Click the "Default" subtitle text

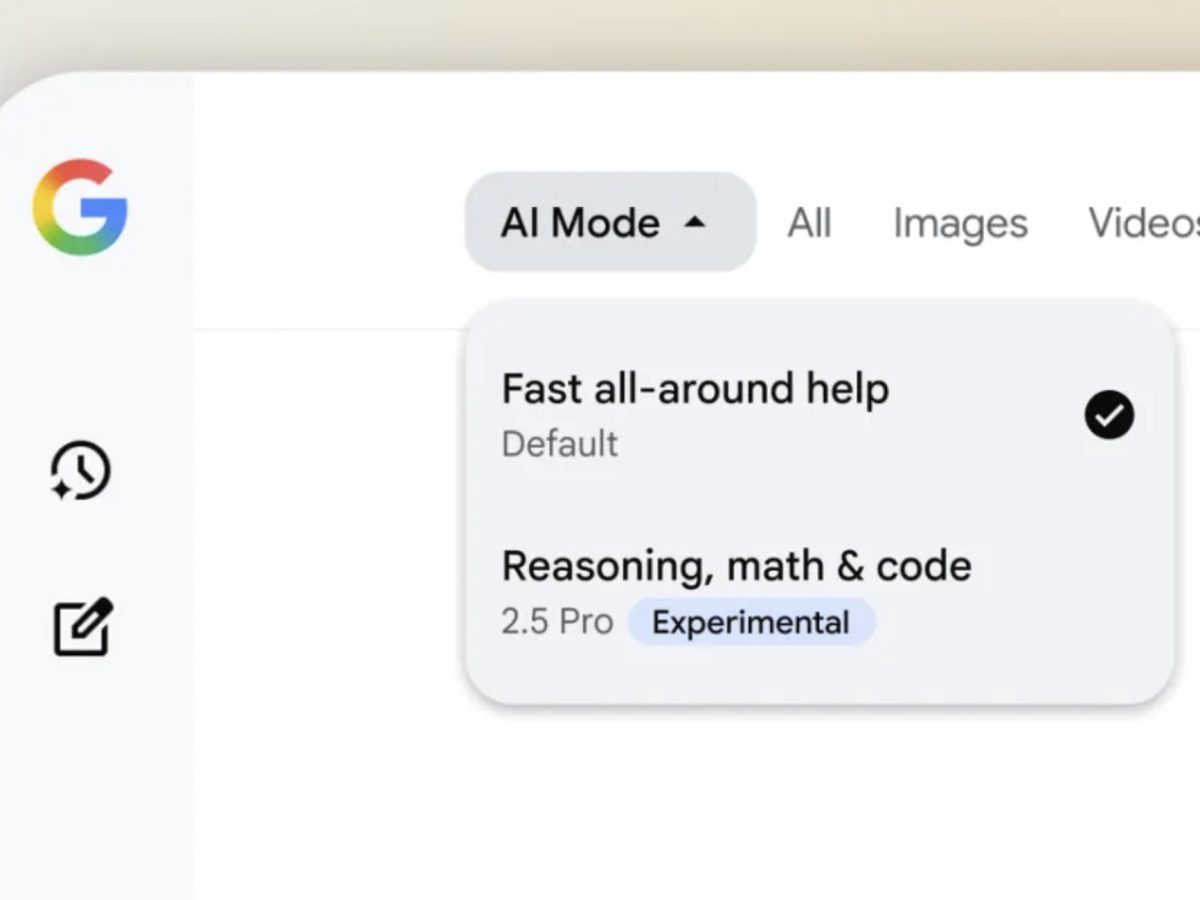click(560, 443)
